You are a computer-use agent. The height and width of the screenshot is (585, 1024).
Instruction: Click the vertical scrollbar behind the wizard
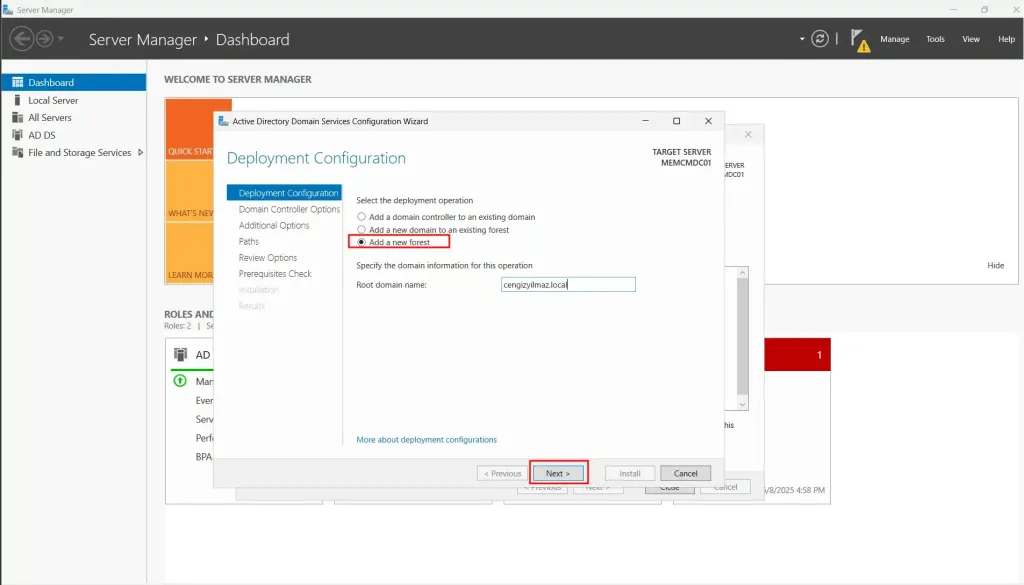pos(741,340)
